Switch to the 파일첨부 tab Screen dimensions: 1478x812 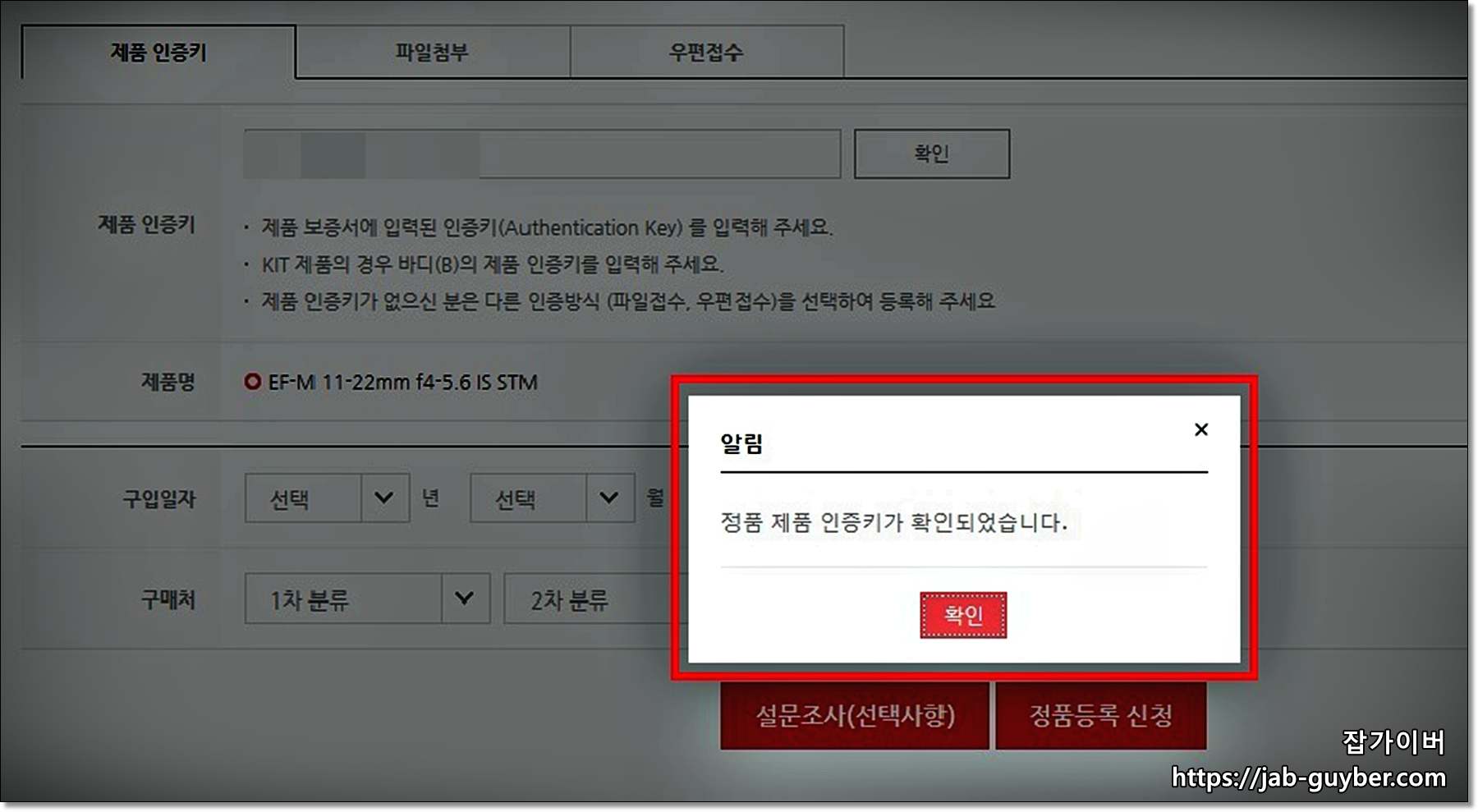(x=432, y=53)
